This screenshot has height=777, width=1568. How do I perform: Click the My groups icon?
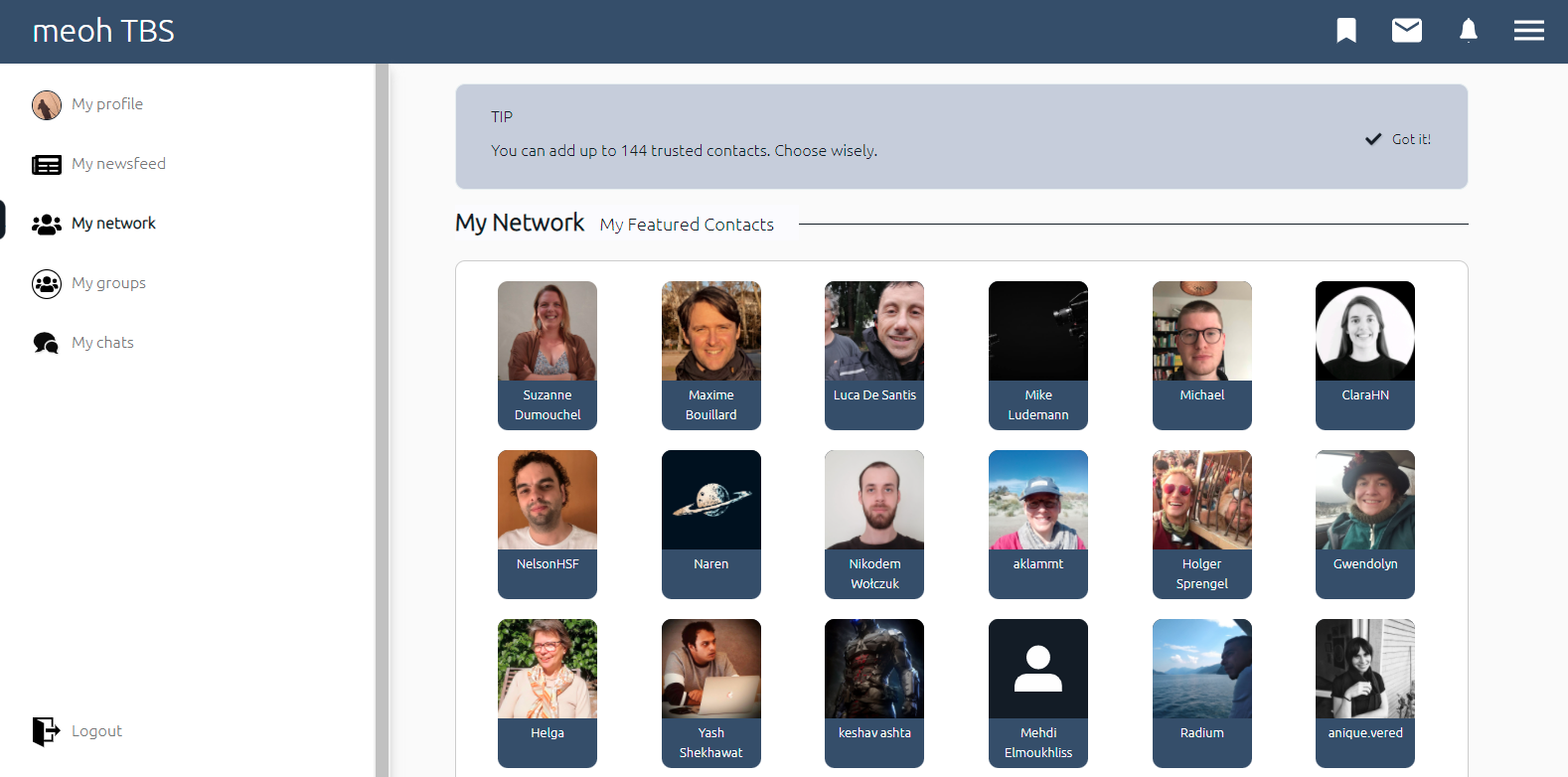pos(47,283)
